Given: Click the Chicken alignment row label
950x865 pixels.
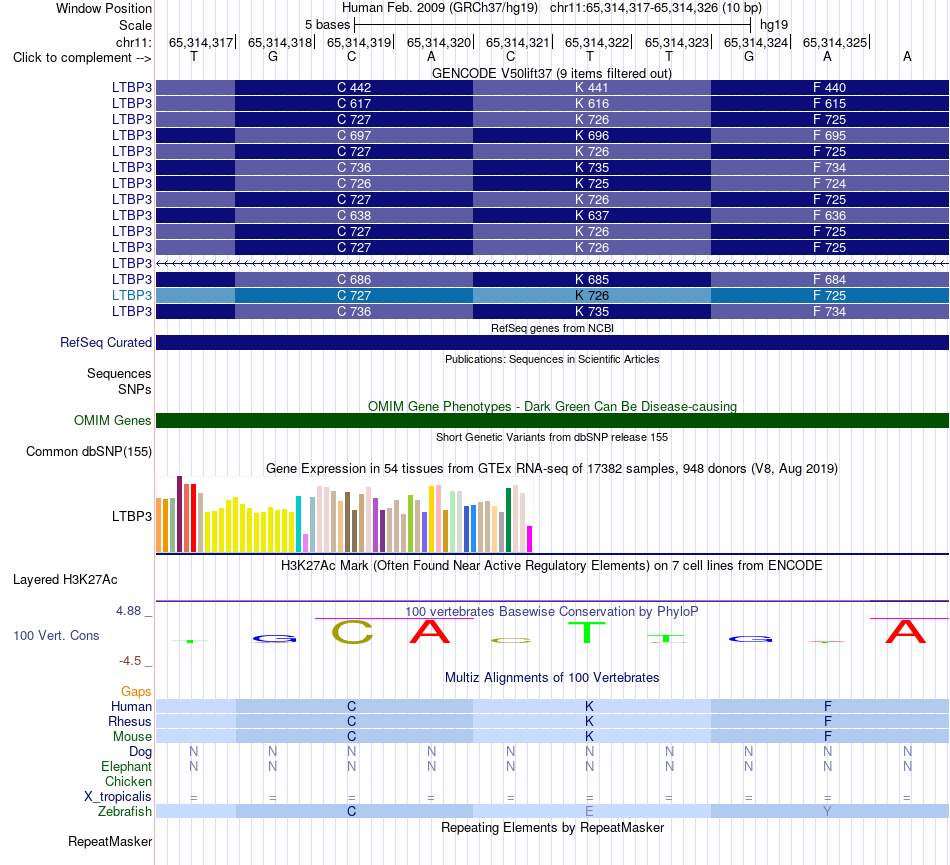Looking at the screenshot, I should pos(128,782).
